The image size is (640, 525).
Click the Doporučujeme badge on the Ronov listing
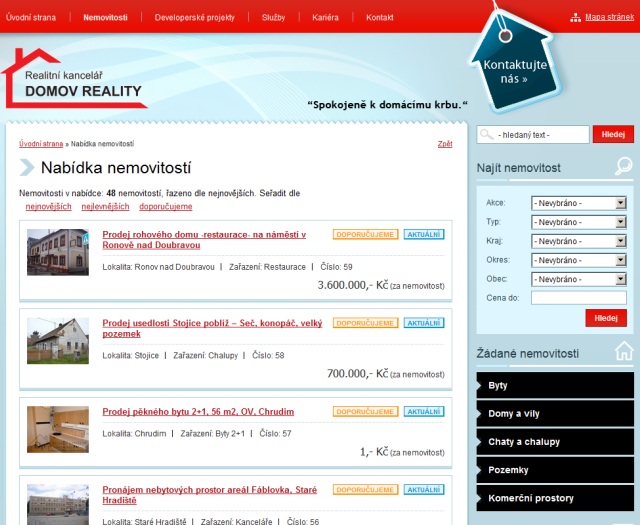pos(365,234)
